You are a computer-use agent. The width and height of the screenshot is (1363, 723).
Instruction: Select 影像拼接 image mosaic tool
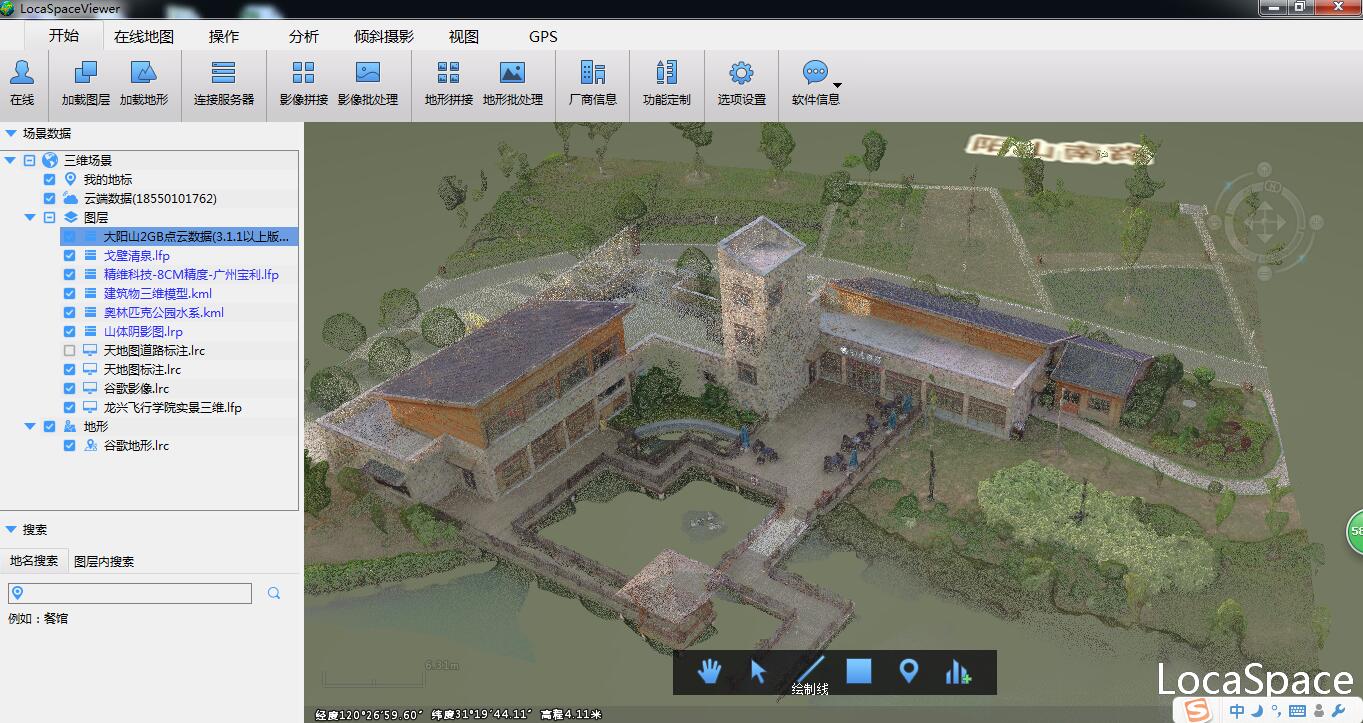303,73
